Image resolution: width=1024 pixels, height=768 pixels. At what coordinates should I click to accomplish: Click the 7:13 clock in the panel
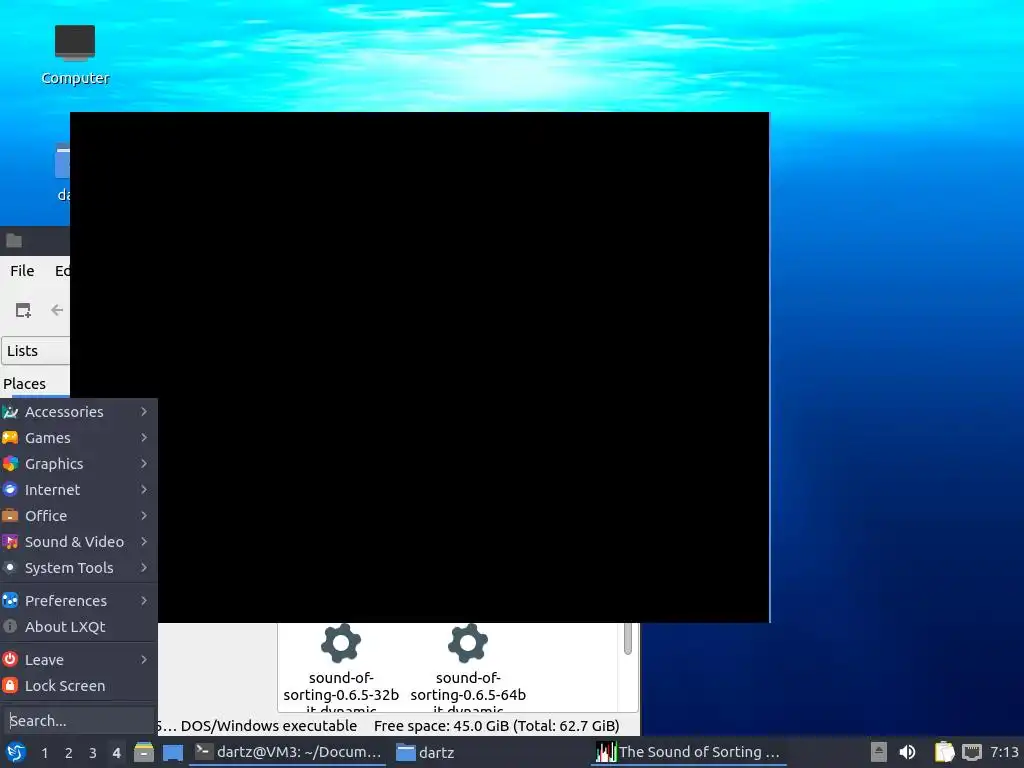click(x=1004, y=752)
